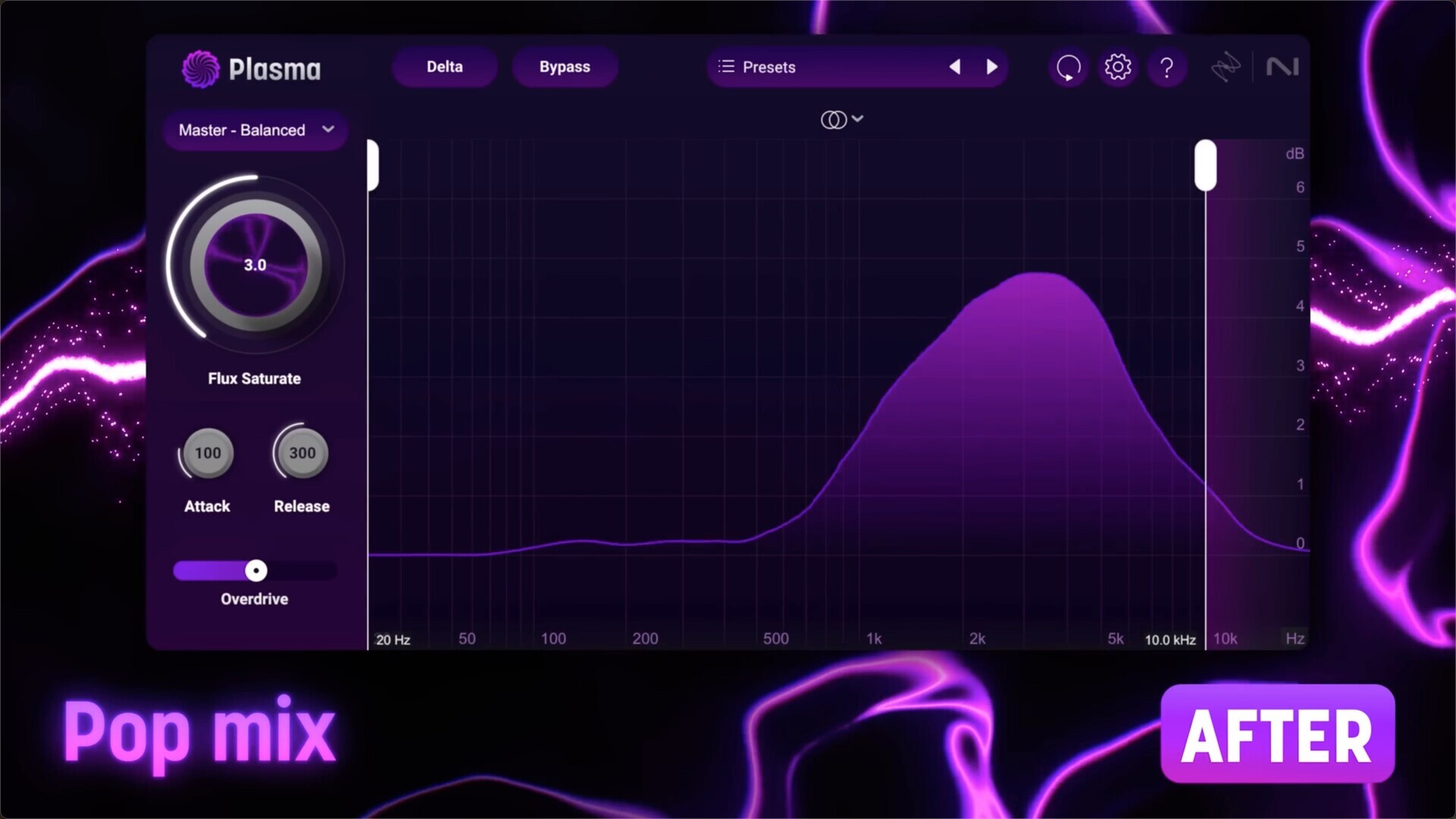
Task: Click the Attack knob showing 100
Action: (208, 453)
